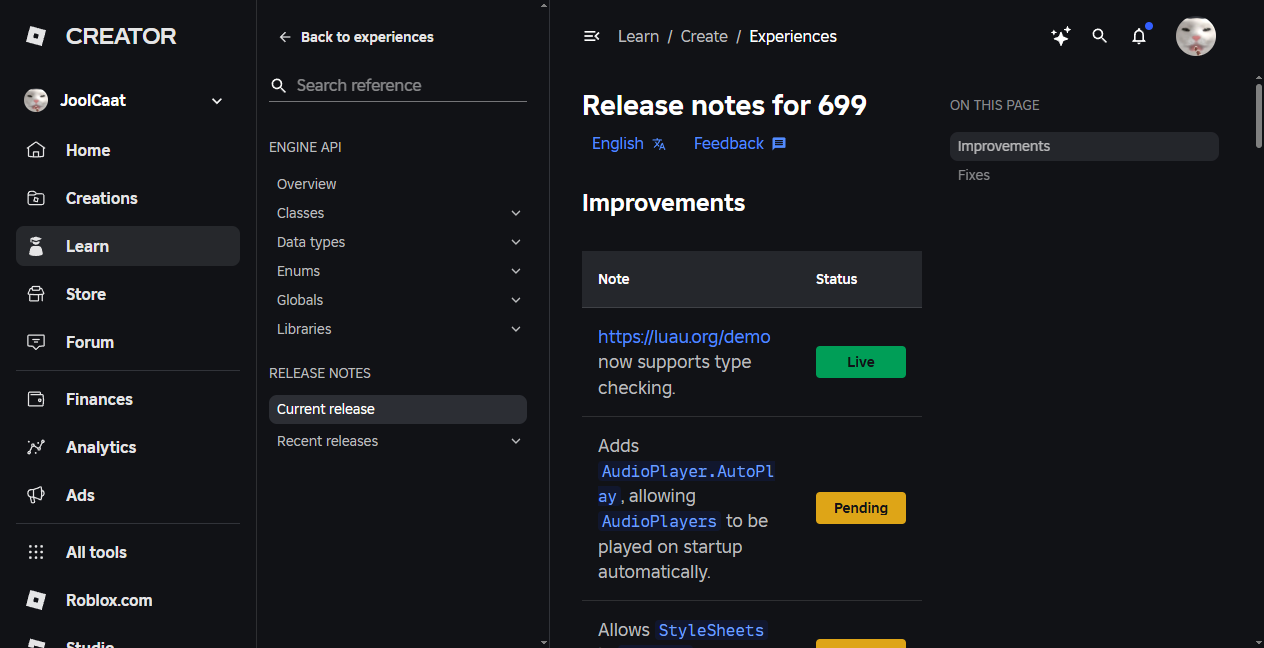Click the AudioPlayers code link

(x=660, y=521)
